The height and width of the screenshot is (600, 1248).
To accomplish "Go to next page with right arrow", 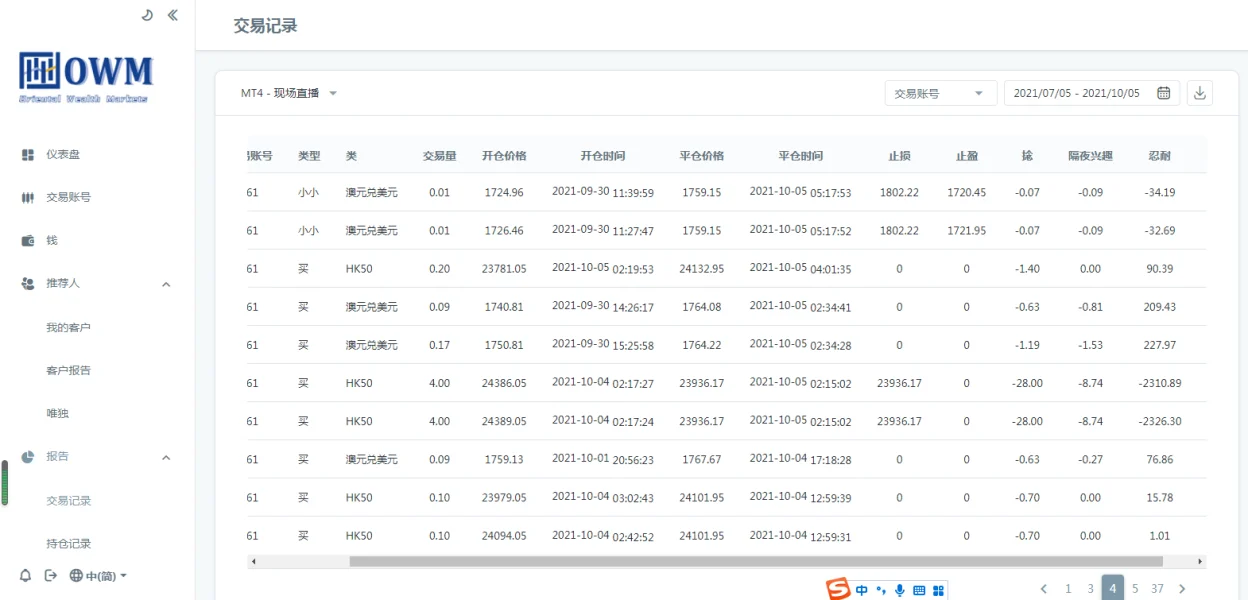I will point(1182,589).
